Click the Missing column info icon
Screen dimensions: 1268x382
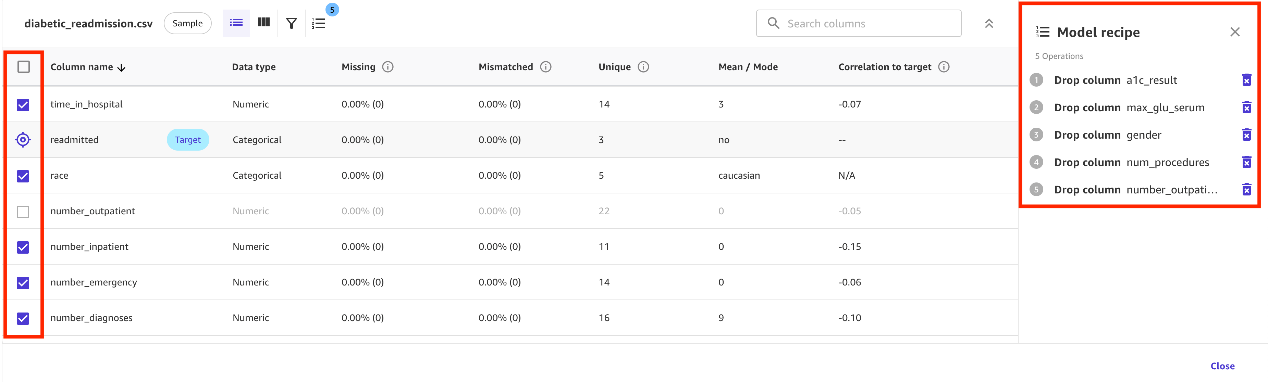tap(387, 67)
